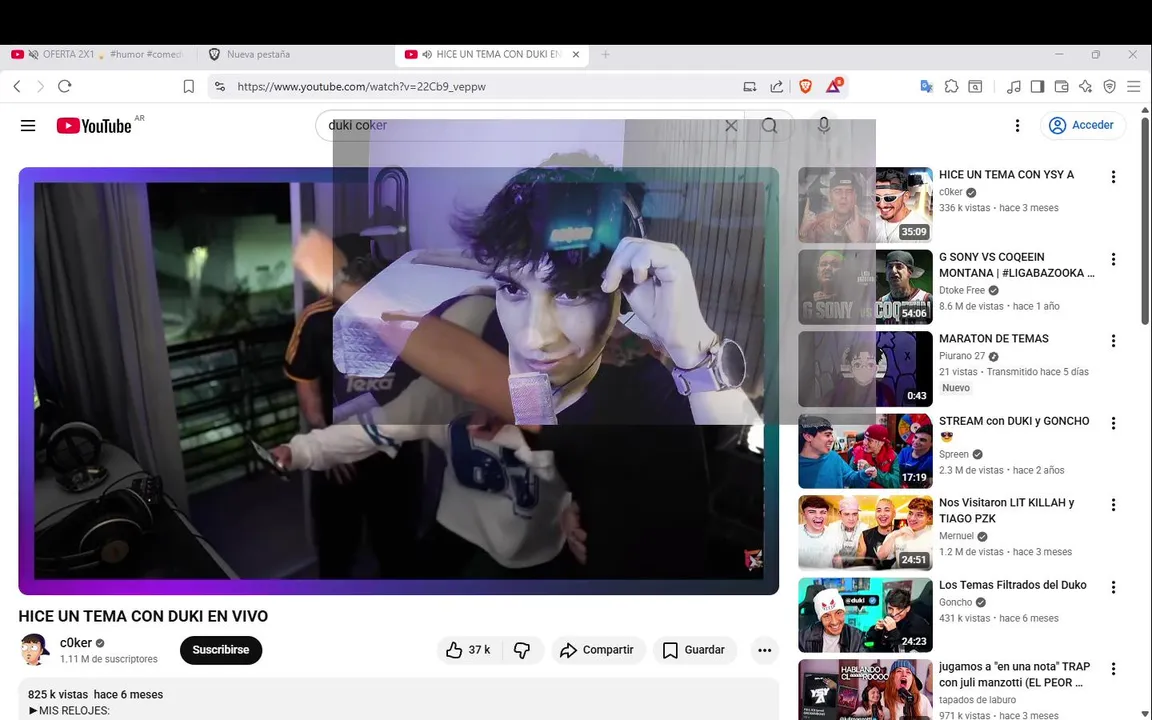The image size is (1152, 720).
Task: Reload the current page
Action: click(65, 87)
